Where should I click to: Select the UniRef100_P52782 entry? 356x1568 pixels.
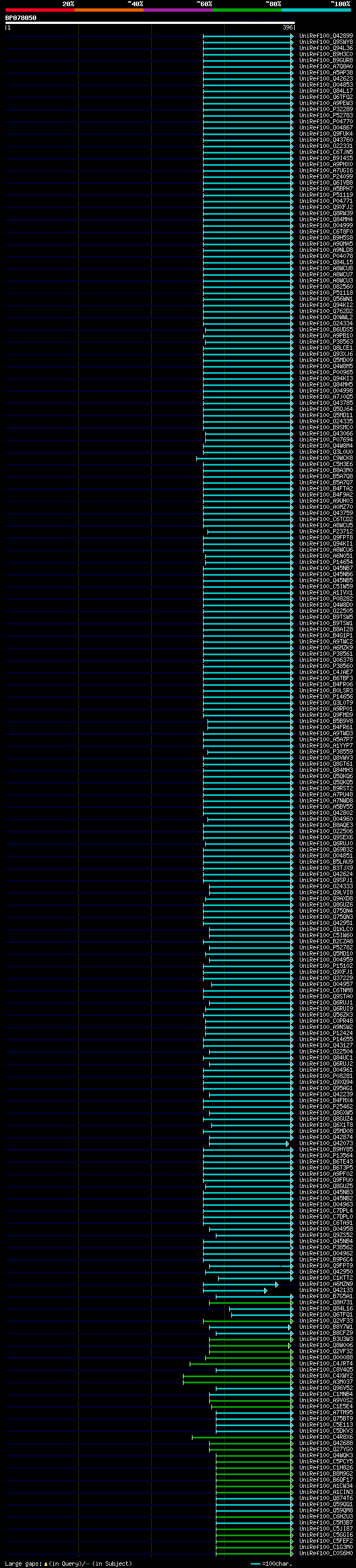click(325, 947)
